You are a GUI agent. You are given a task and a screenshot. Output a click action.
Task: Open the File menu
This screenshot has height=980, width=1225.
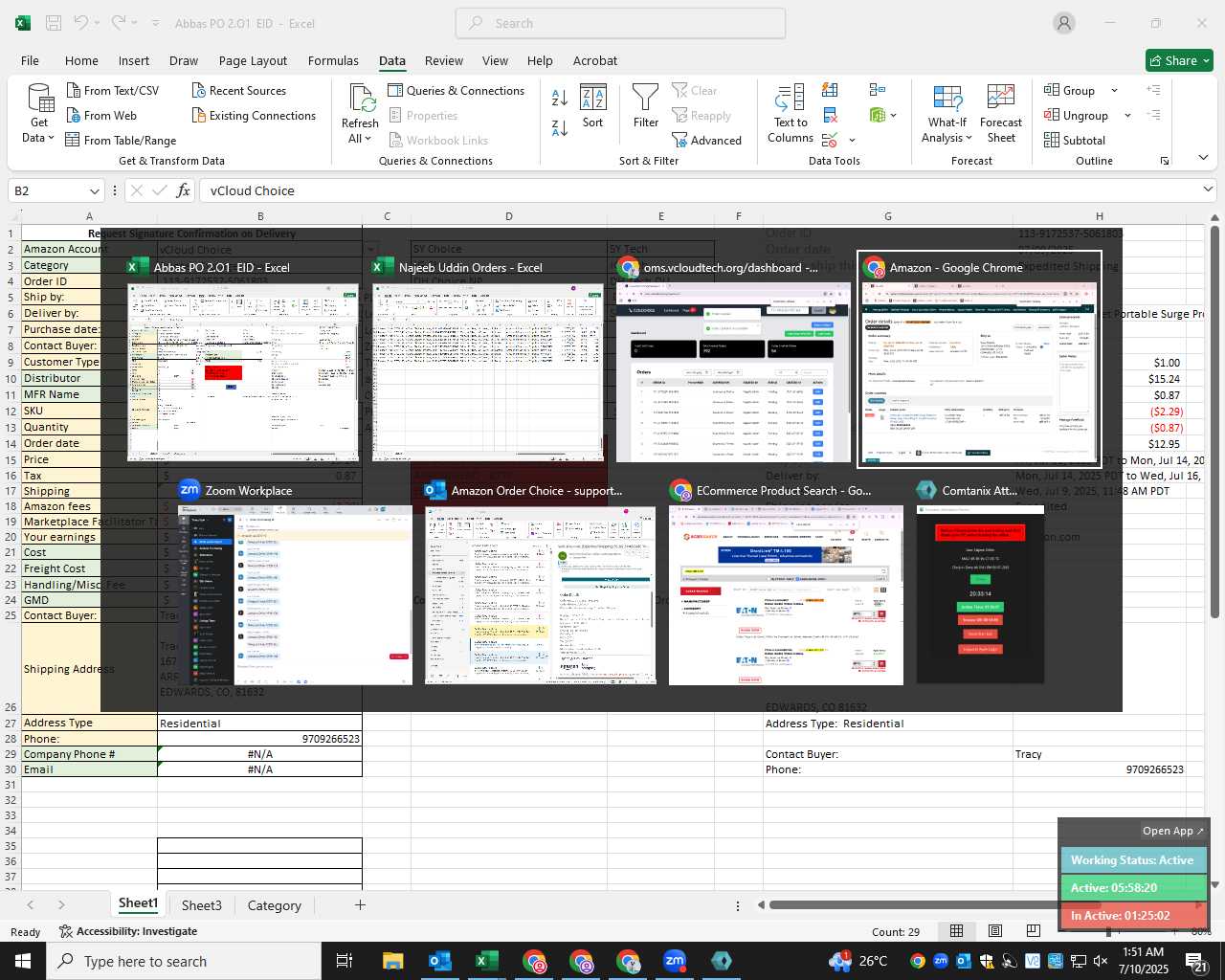[30, 60]
